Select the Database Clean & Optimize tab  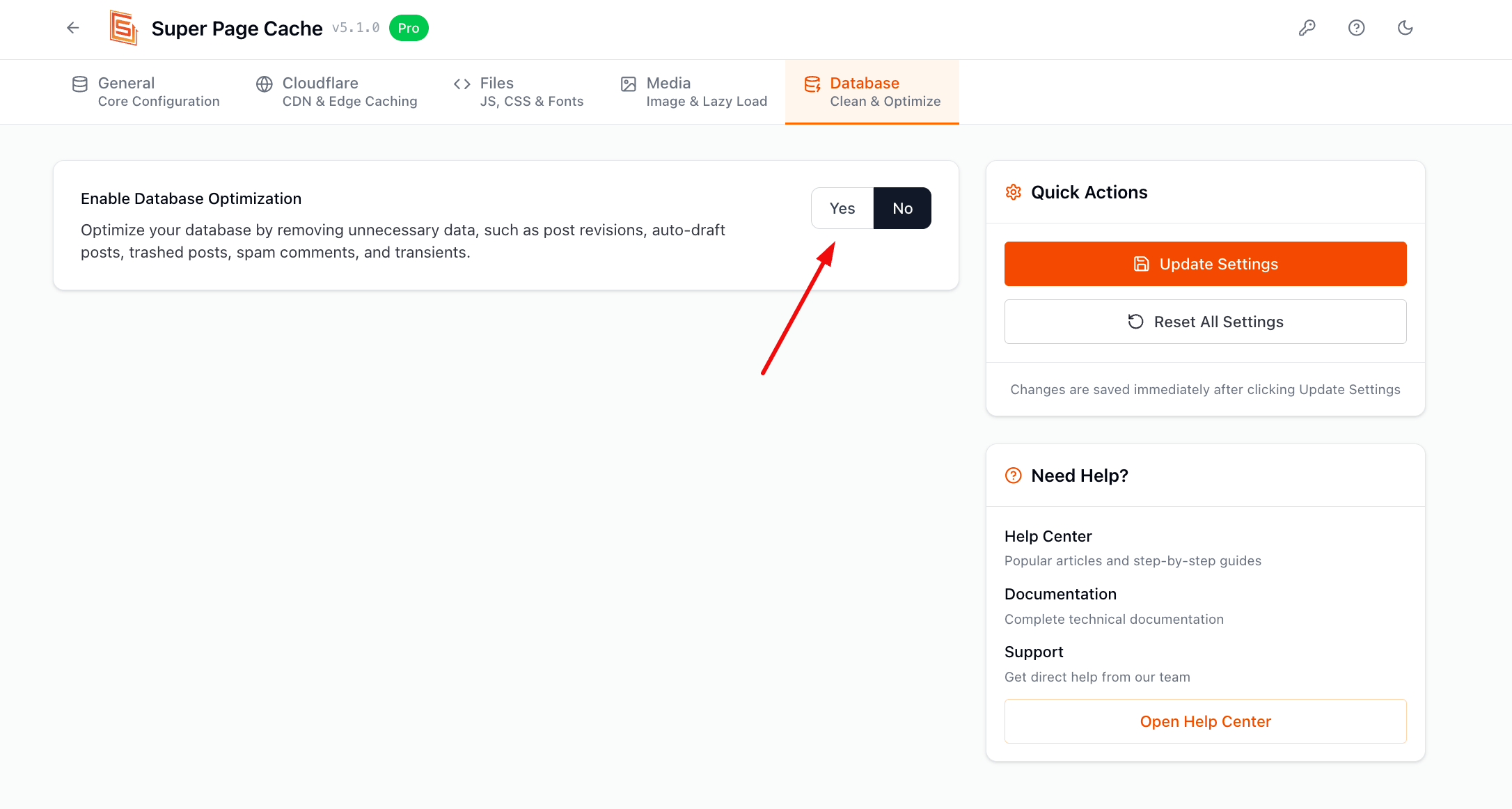click(x=872, y=92)
